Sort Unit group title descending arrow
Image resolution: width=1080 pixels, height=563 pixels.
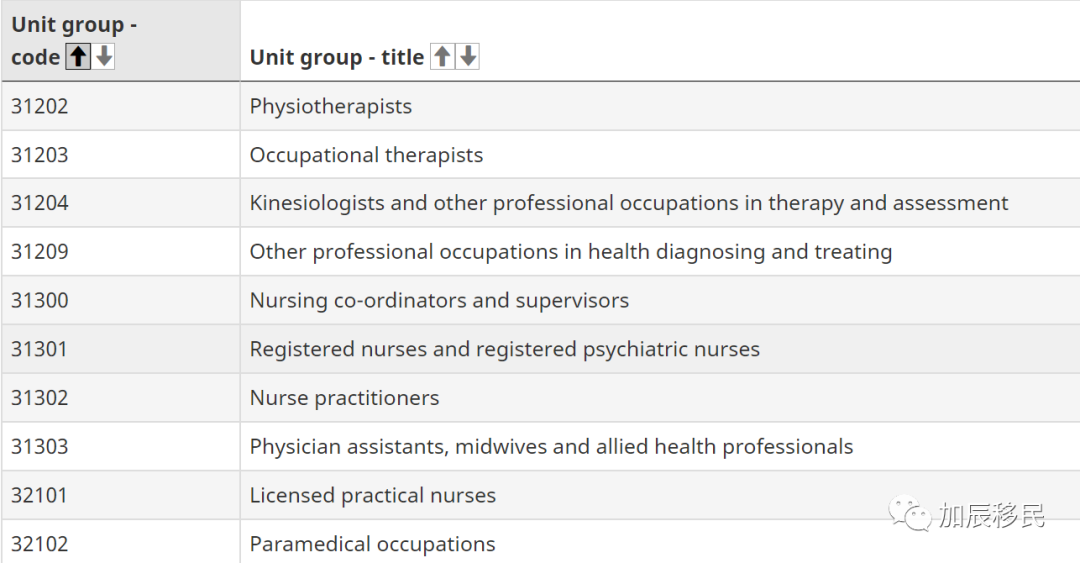point(468,57)
